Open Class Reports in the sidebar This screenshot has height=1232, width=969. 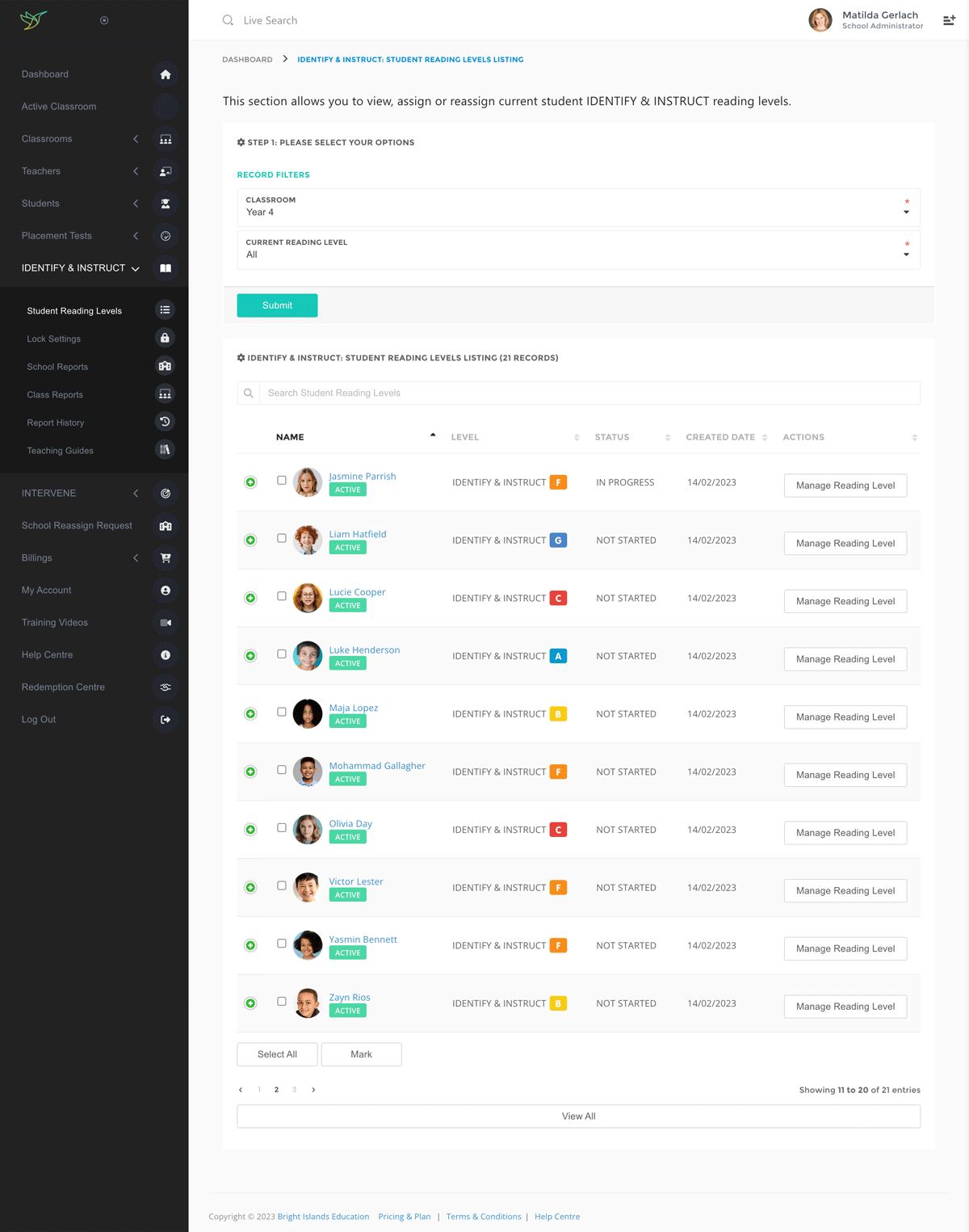click(x=55, y=395)
